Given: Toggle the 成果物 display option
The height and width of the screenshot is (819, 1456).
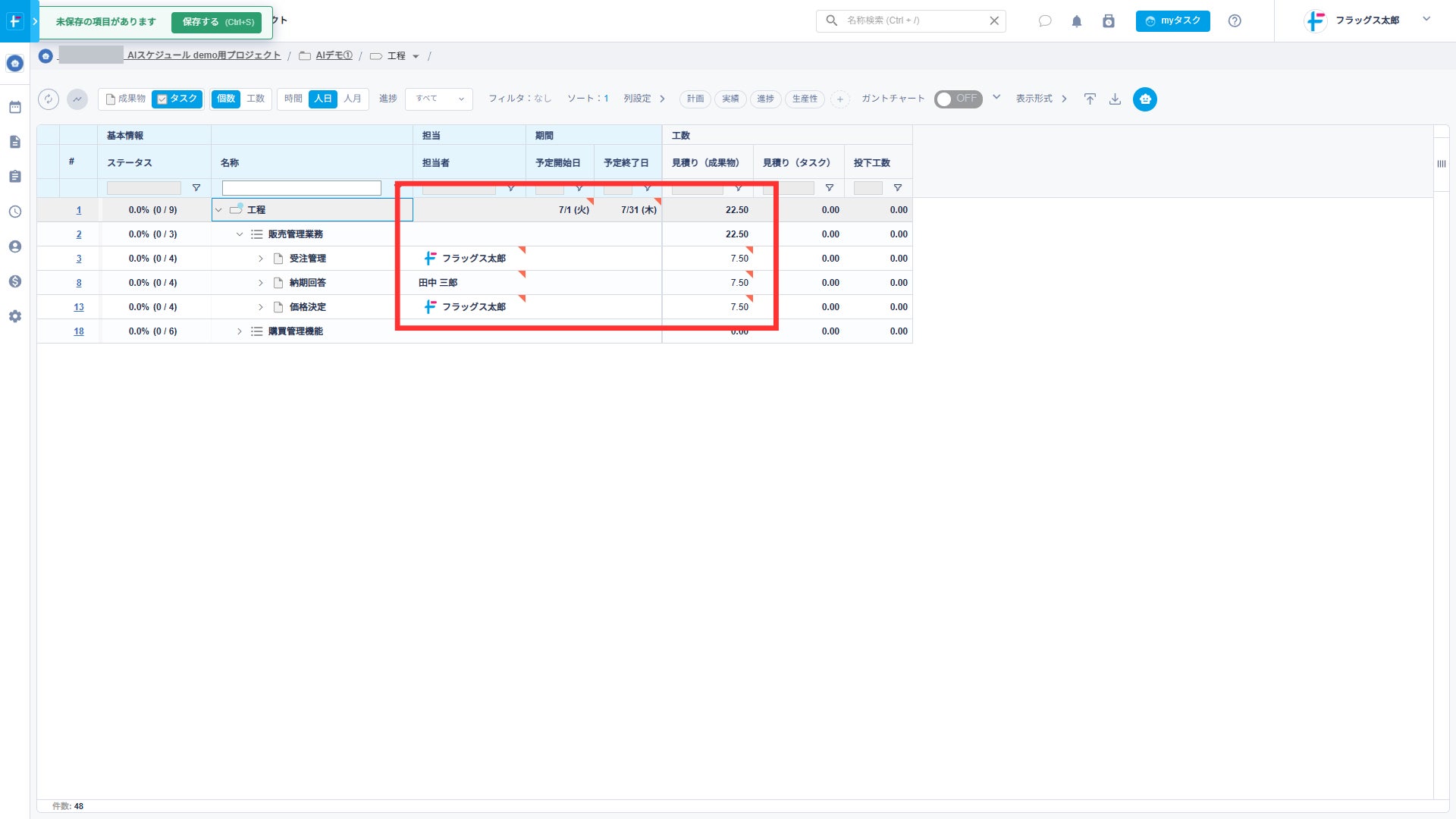Looking at the screenshot, I should (125, 99).
